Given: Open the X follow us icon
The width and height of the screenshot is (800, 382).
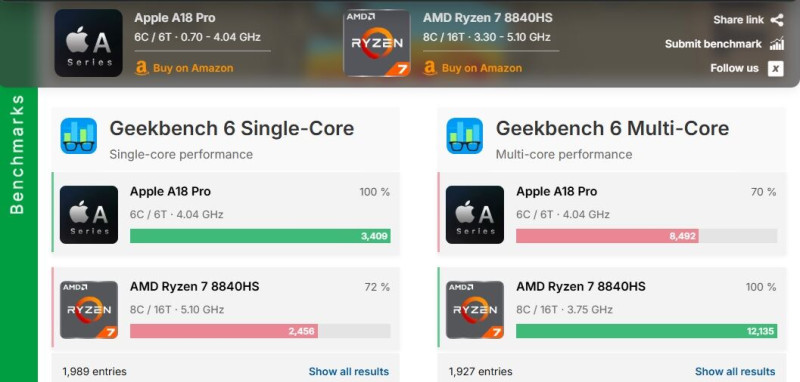Looking at the screenshot, I should click(x=776, y=68).
